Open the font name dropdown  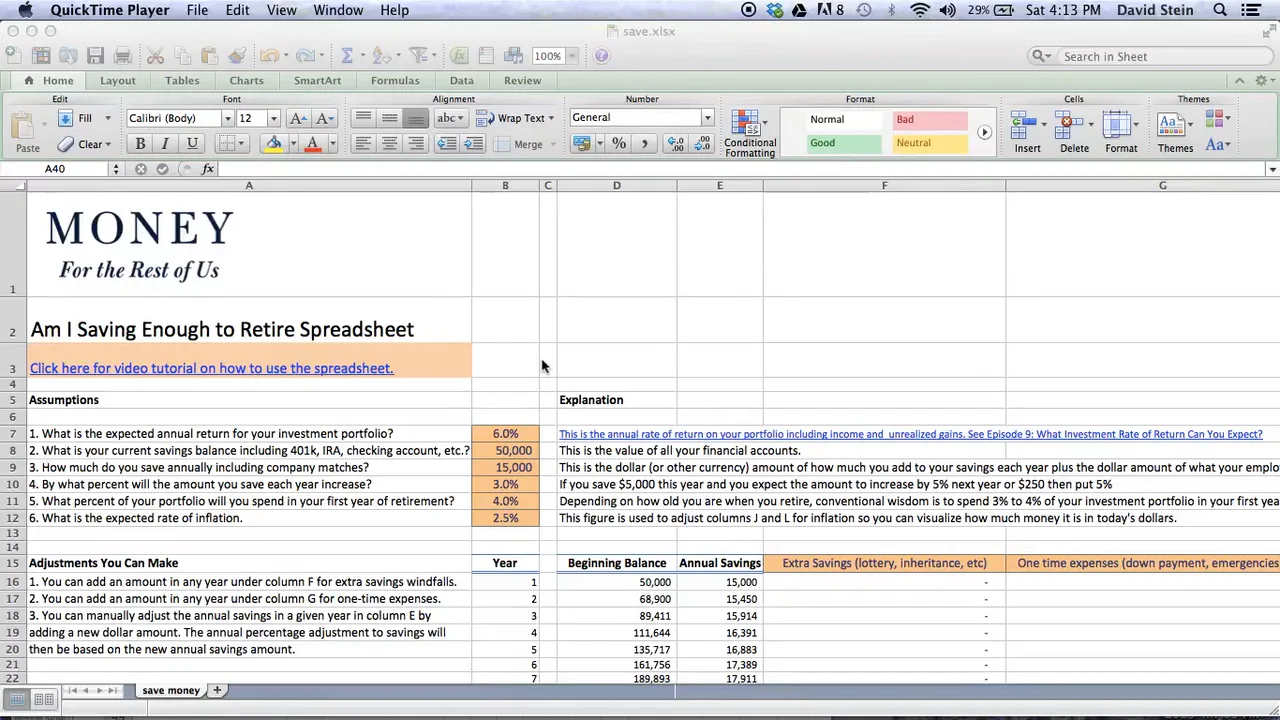[x=227, y=118]
